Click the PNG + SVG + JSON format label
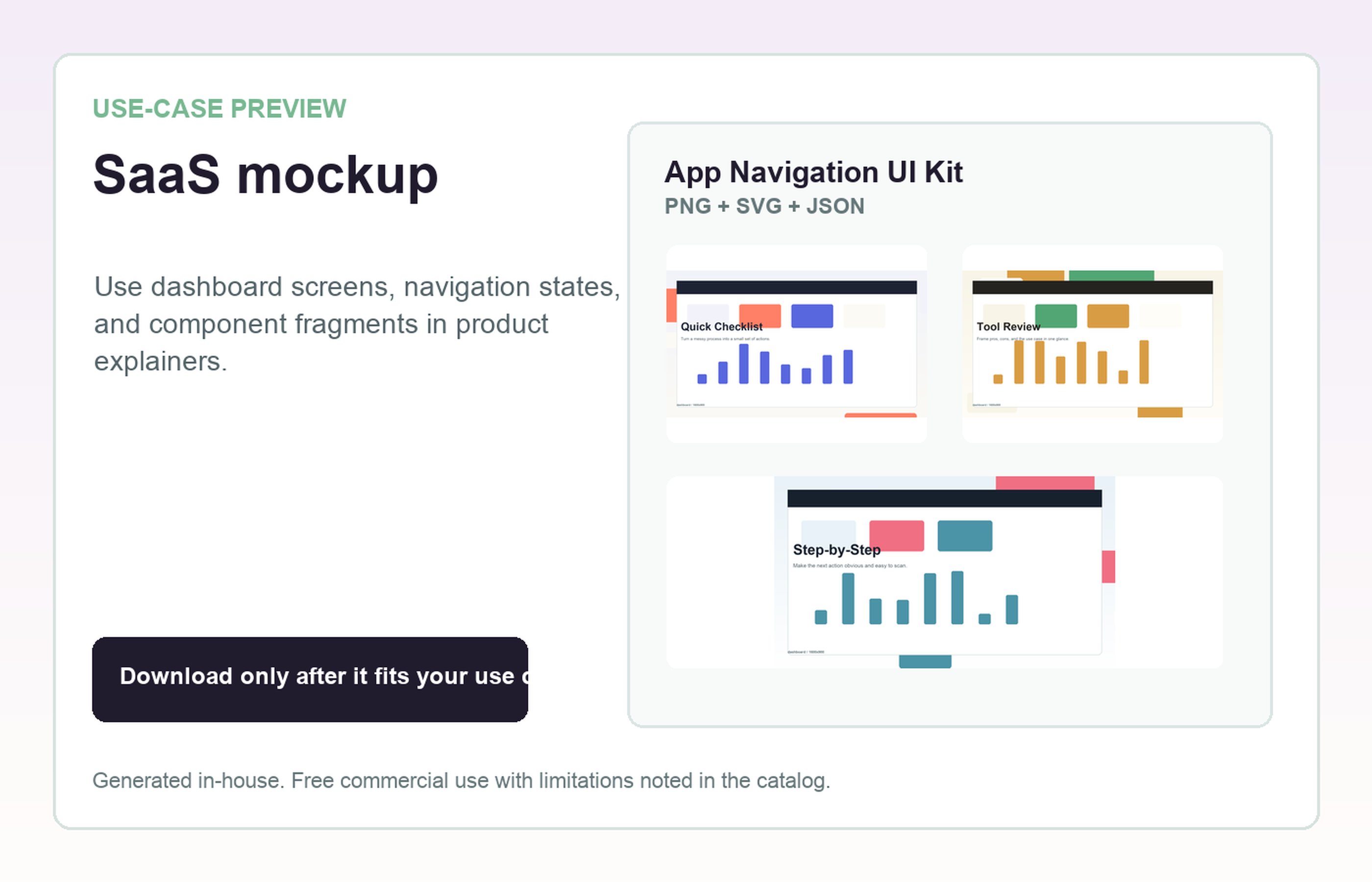This screenshot has width=1372, height=882. pos(764,206)
